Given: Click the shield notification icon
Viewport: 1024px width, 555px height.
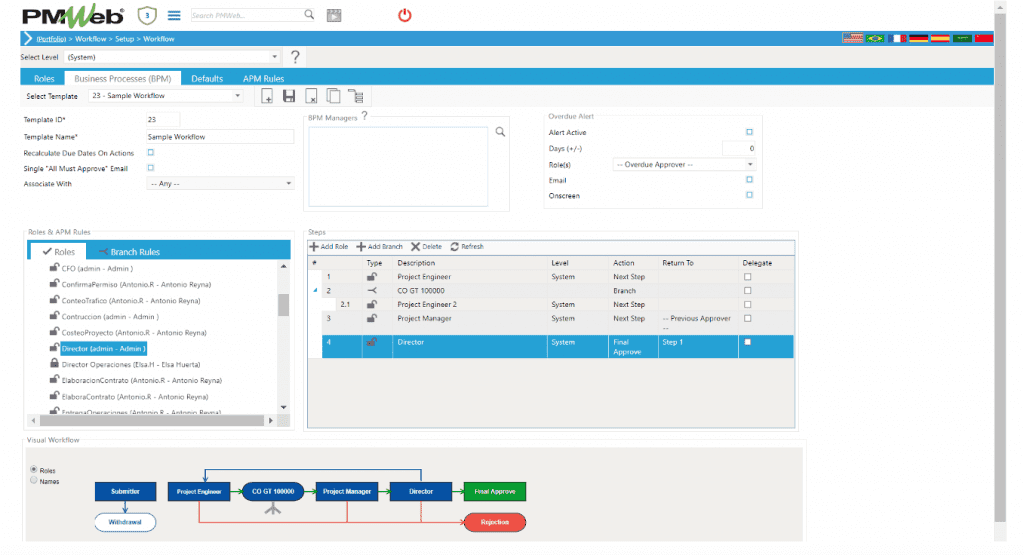Looking at the screenshot, I should click(147, 15).
